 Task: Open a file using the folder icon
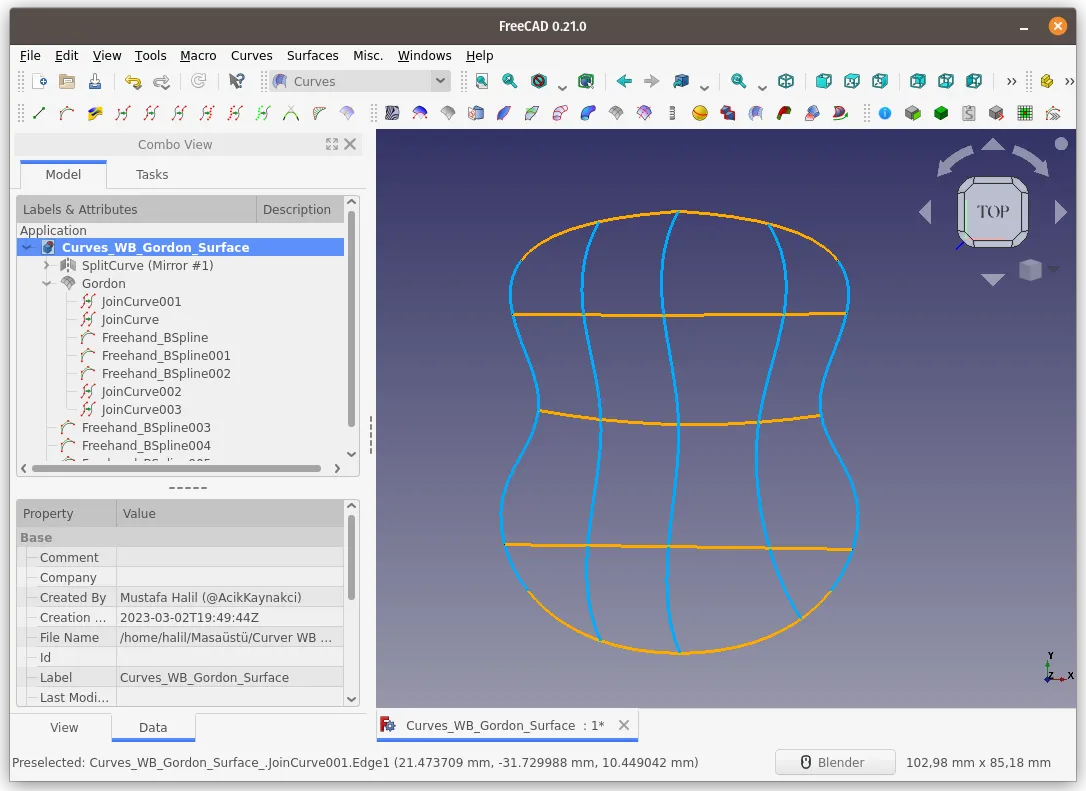point(67,82)
